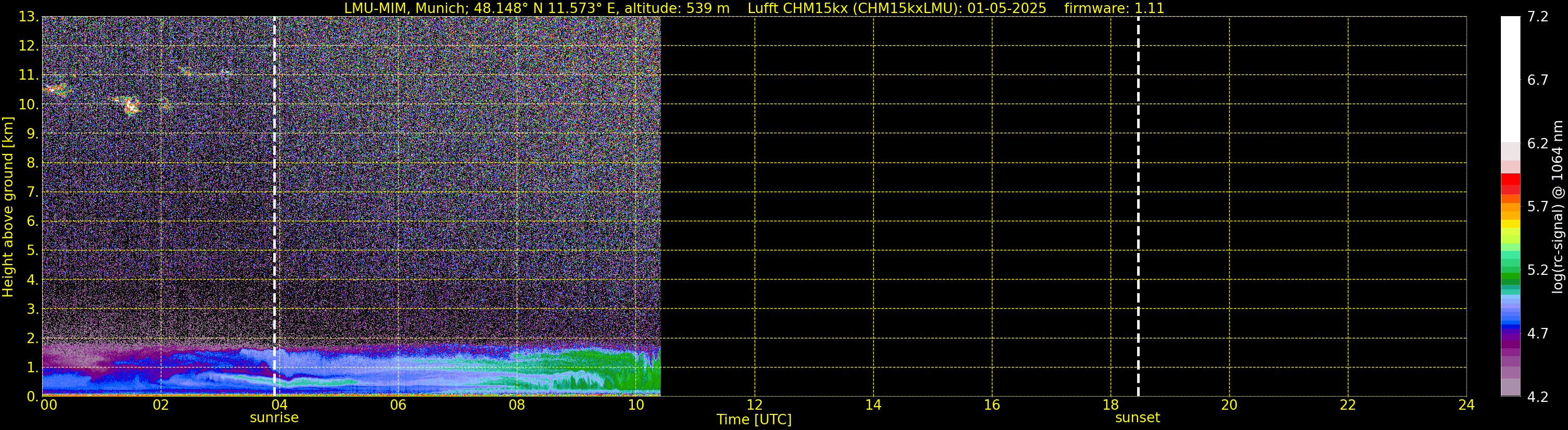Click the '12' tick on the time axis
The width and height of the screenshot is (1568, 430).
(754, 405)
